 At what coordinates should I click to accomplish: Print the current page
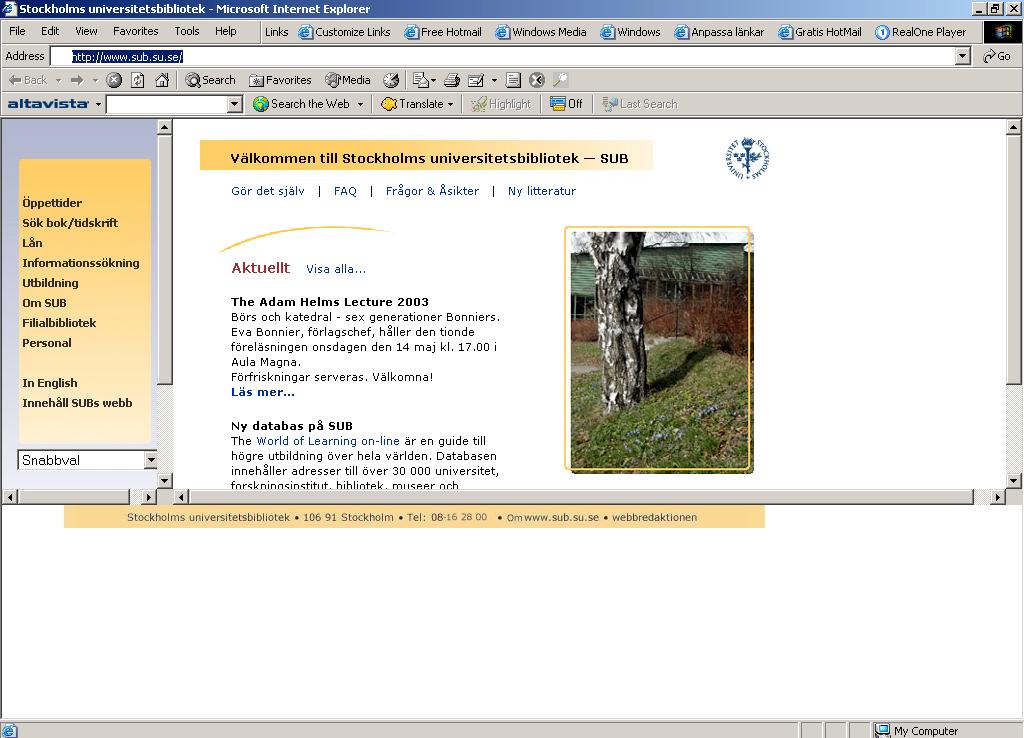(x=452, y=80)
